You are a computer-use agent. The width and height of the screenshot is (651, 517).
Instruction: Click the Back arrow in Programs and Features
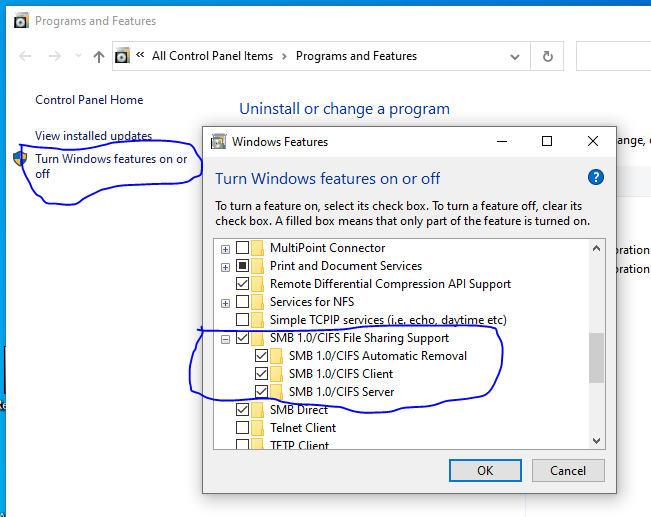tap(25, 57)
